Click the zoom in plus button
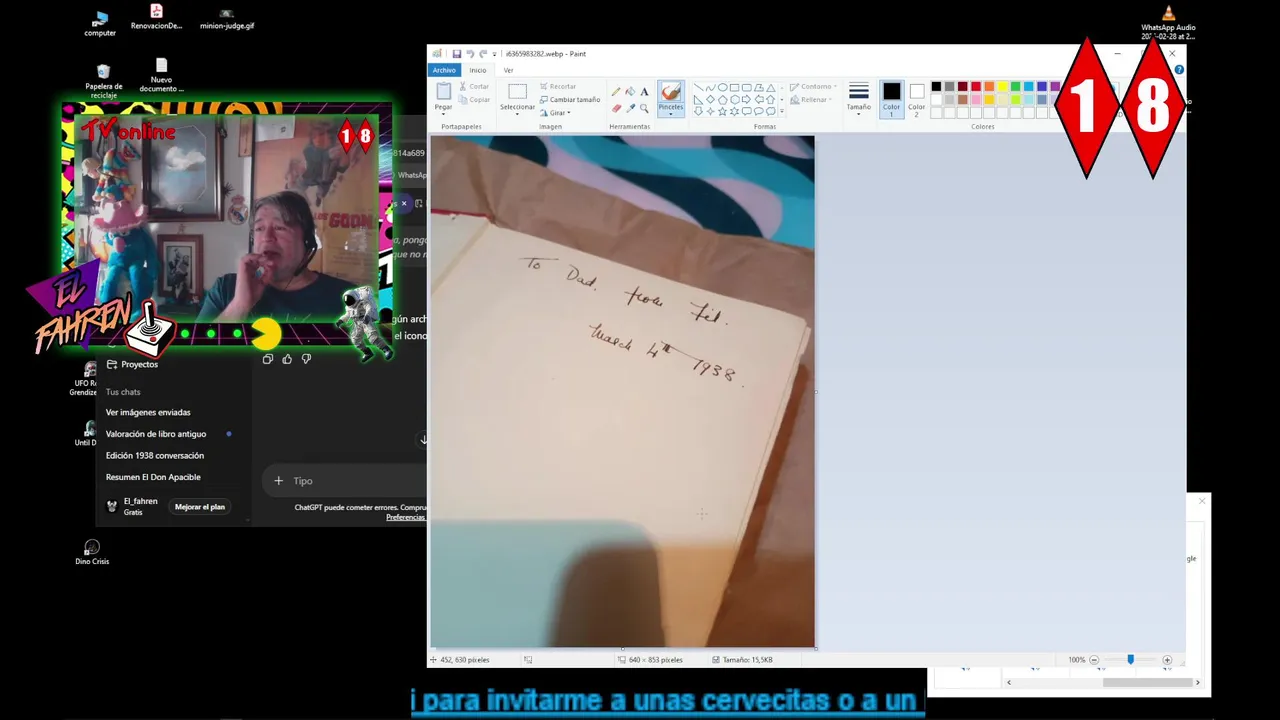This screenshot has width=1280, height=720. tap(1166, 660)
